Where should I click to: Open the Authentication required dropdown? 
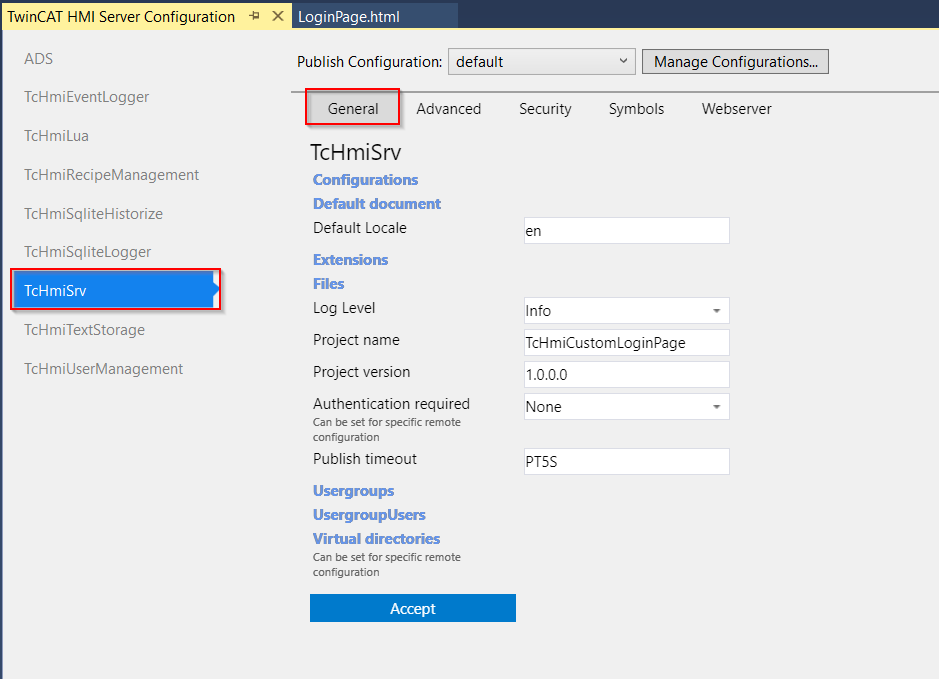click(x=626, y=407)
